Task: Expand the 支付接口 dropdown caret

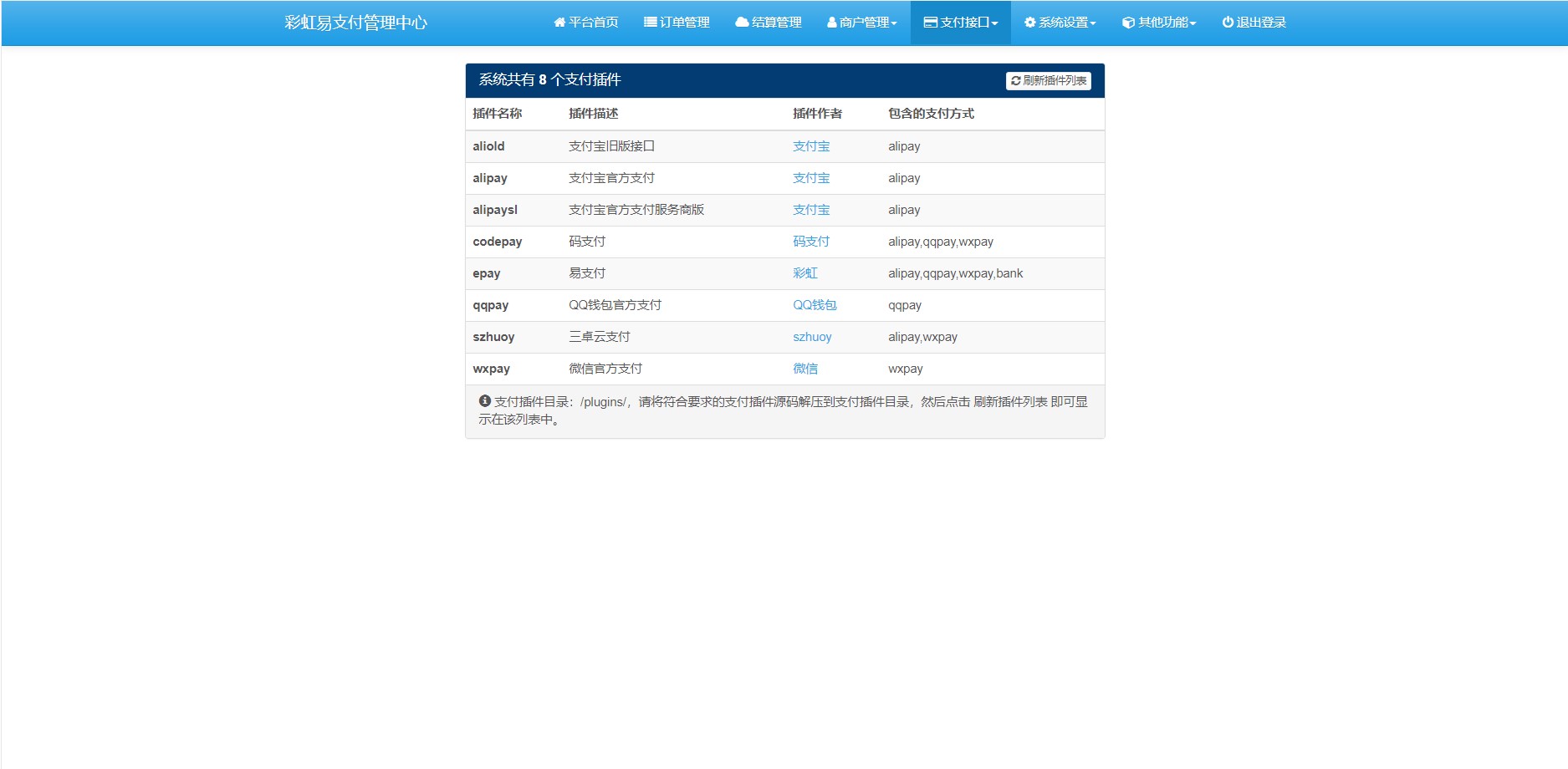Action: (994, 23)
